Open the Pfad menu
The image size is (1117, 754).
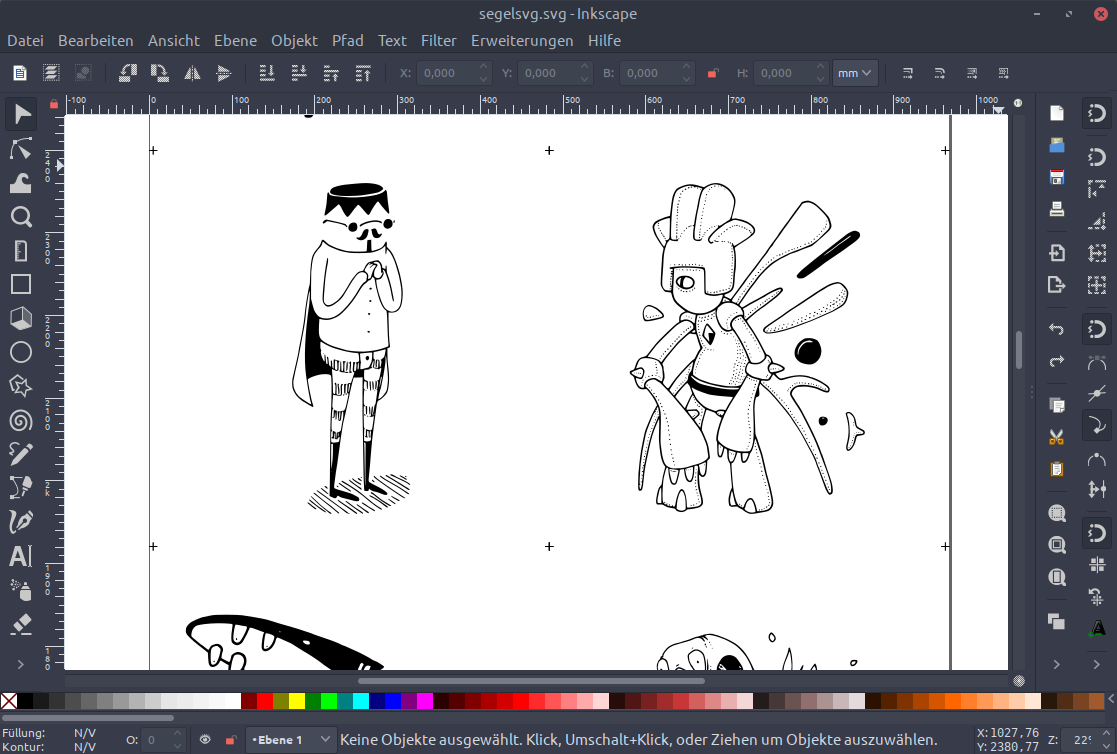click(x=347, y=41)
